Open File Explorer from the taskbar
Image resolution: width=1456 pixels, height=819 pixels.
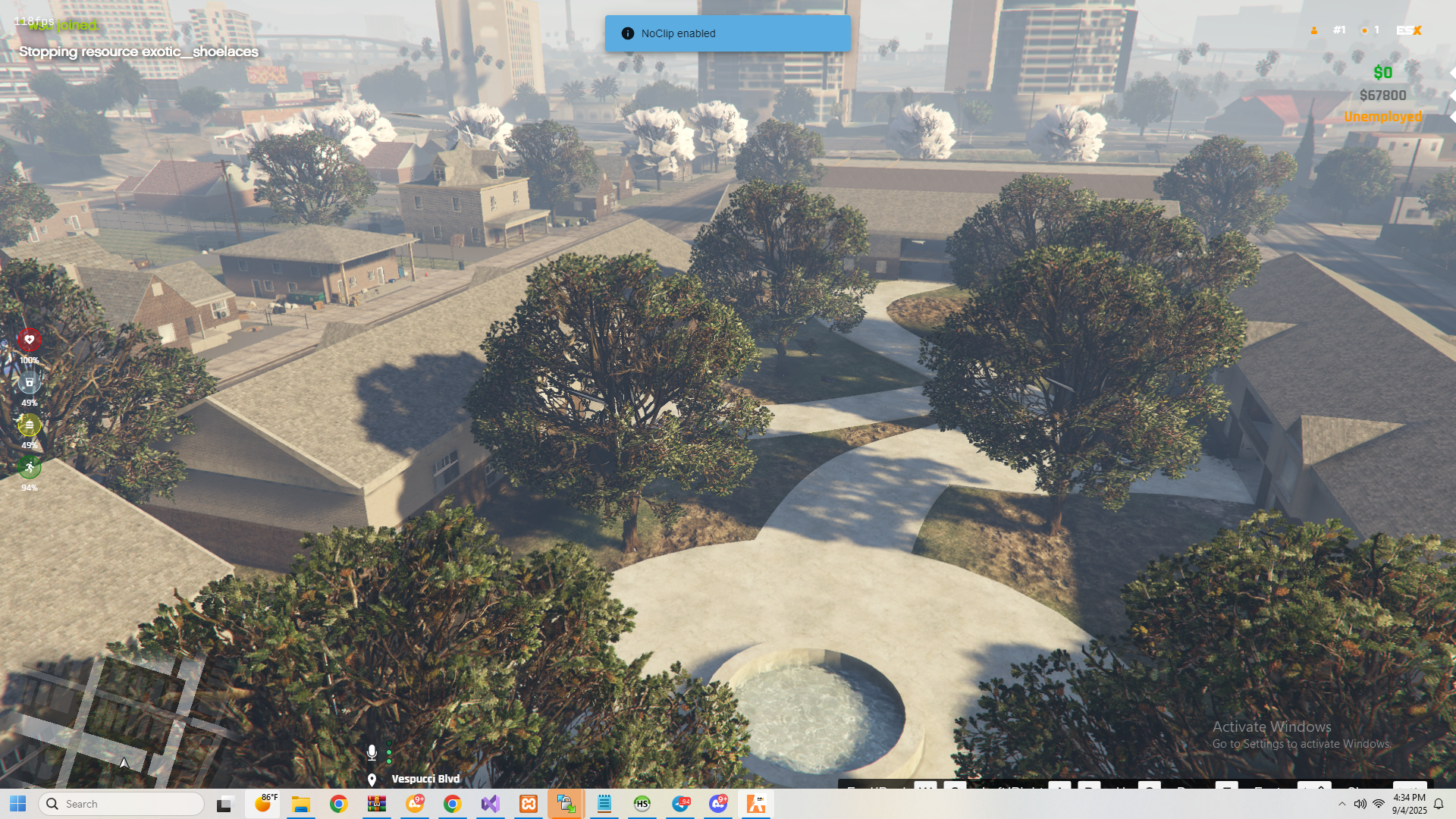301,804
